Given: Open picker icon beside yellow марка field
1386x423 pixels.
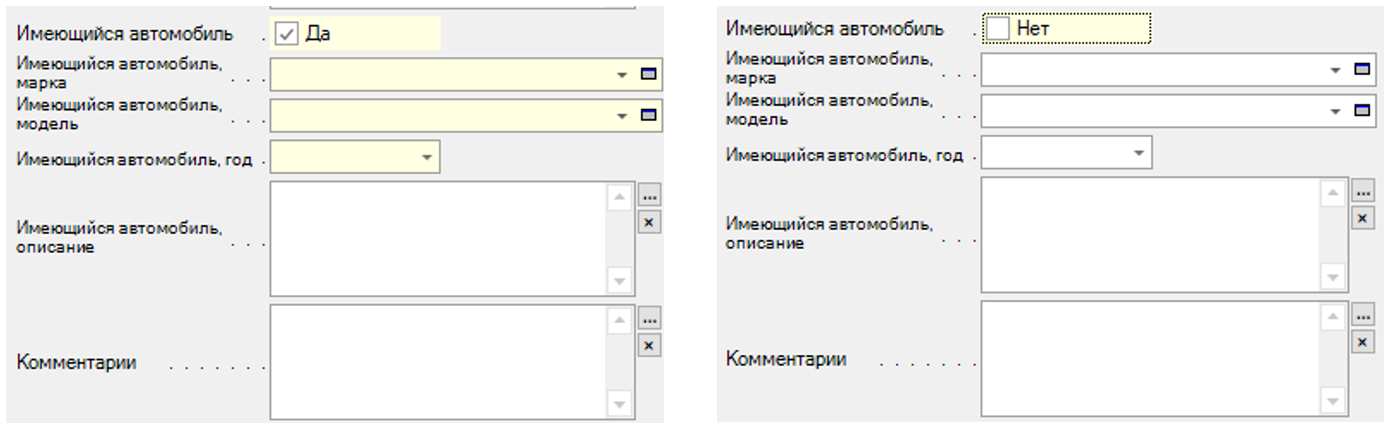Looking at the screenshot, I should (649, 74).
